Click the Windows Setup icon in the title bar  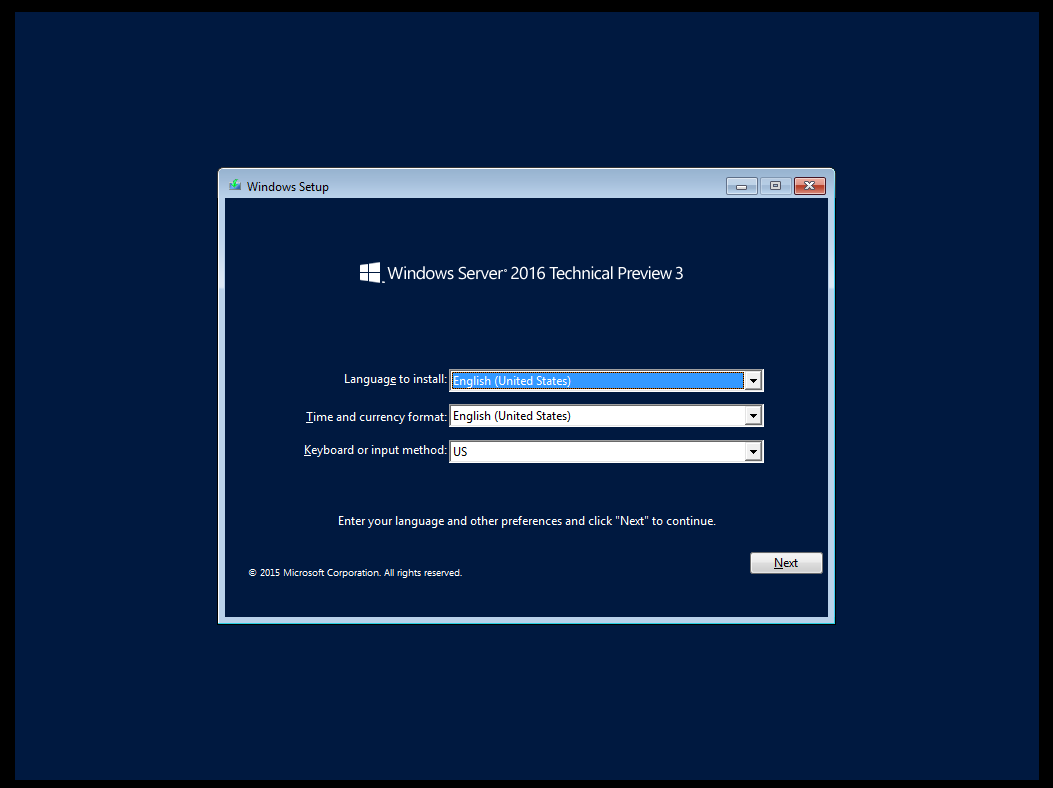[x=234, y=186]
